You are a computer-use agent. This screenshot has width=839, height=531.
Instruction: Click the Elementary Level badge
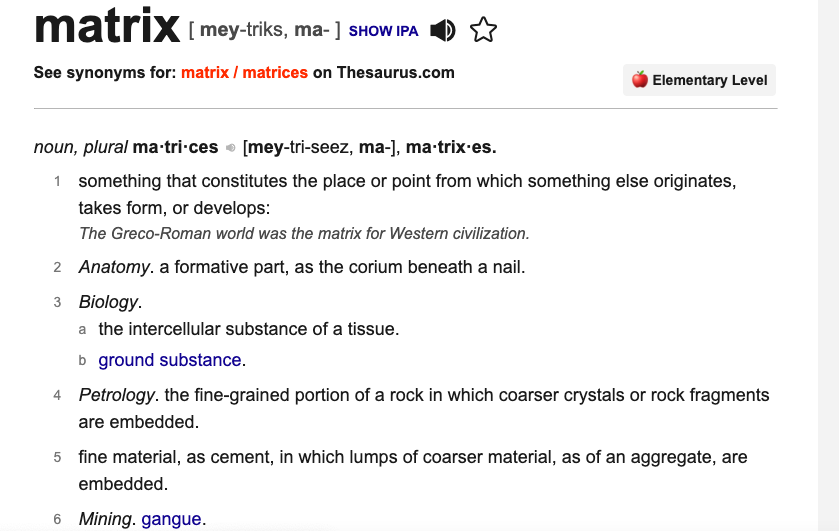699,80
